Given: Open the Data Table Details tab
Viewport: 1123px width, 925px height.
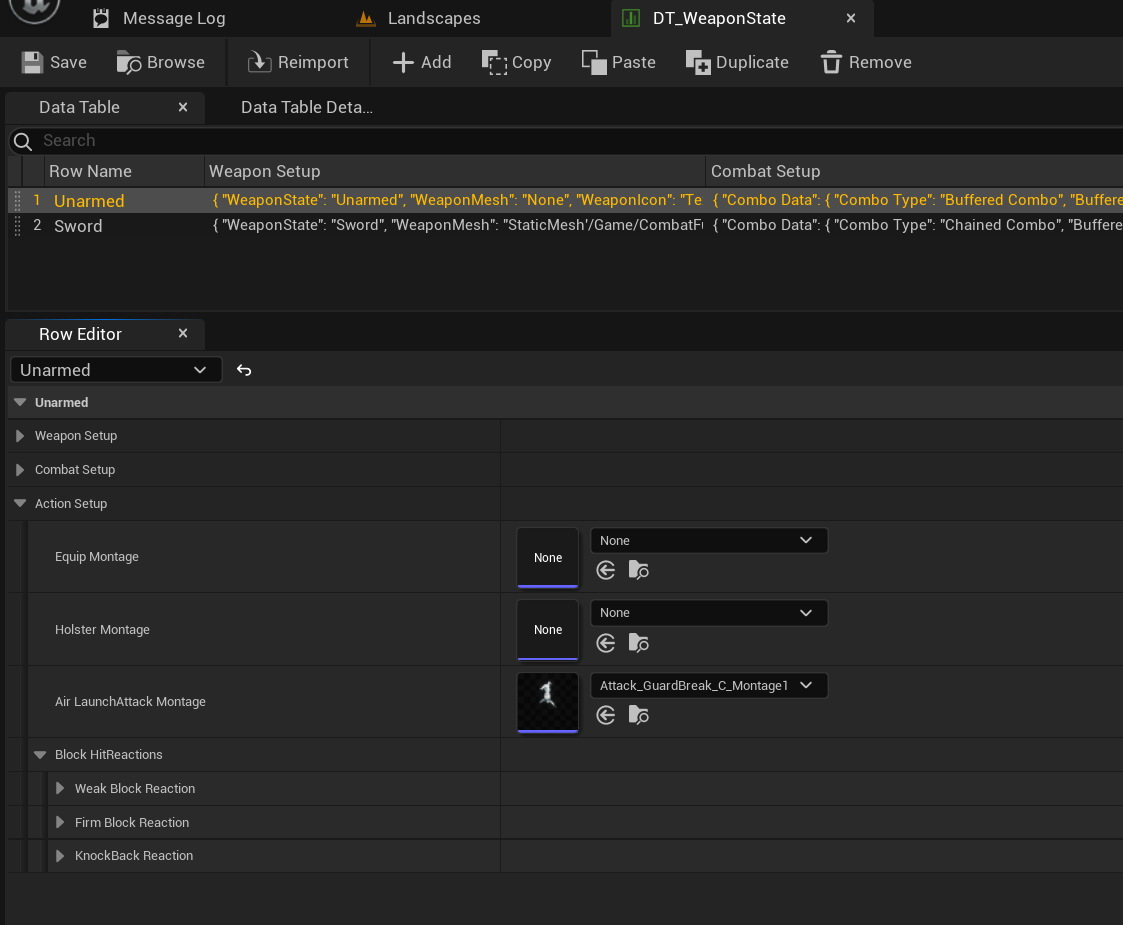Looking at the screenshot, I should 306,107.
